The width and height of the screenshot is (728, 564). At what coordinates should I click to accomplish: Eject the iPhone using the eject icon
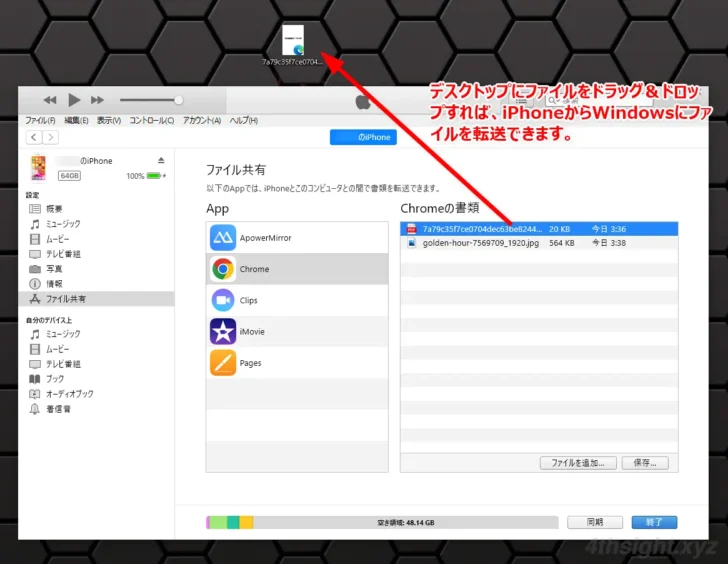[161, 160]
